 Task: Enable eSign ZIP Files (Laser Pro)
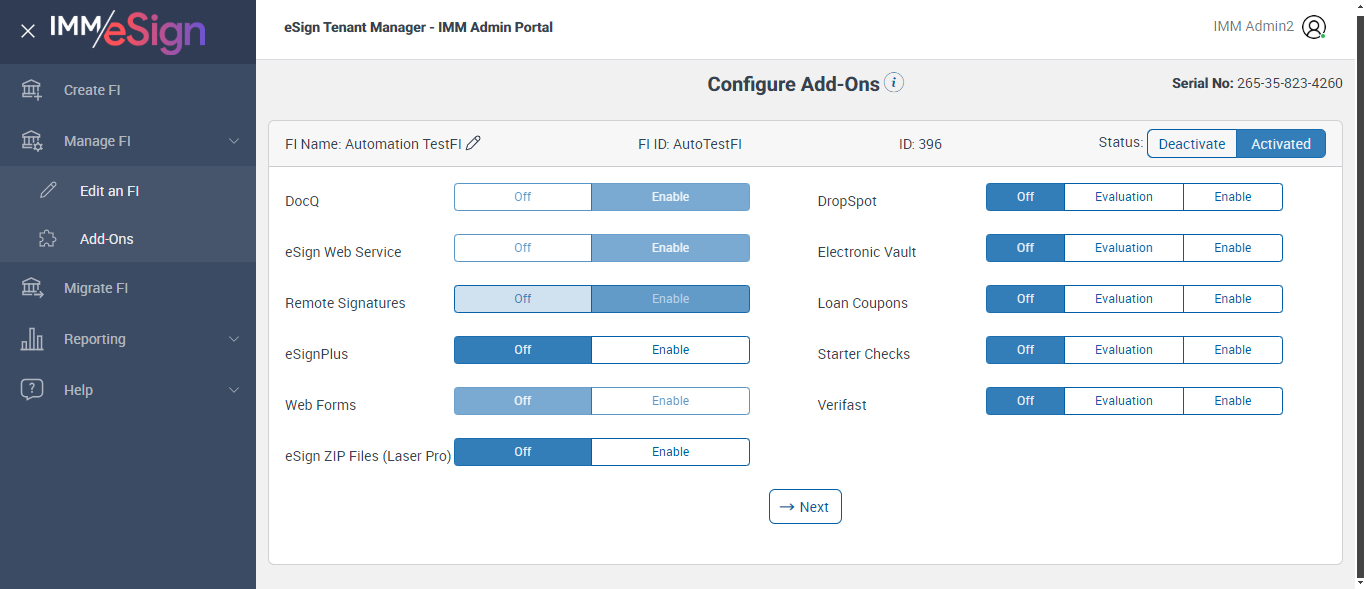670,452
